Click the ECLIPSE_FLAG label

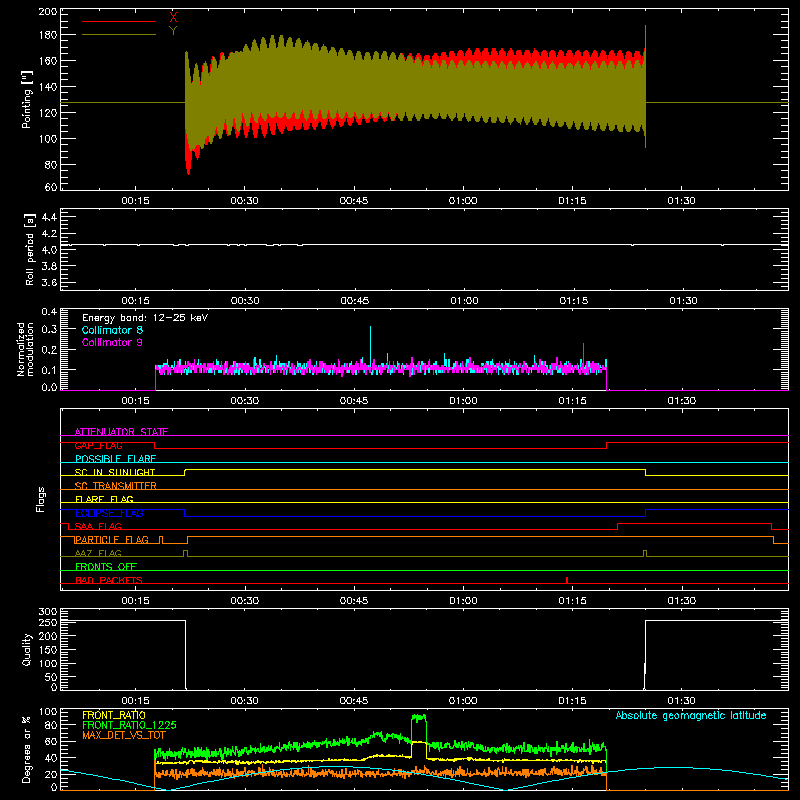pyautogui.click(x=109, y=513)
